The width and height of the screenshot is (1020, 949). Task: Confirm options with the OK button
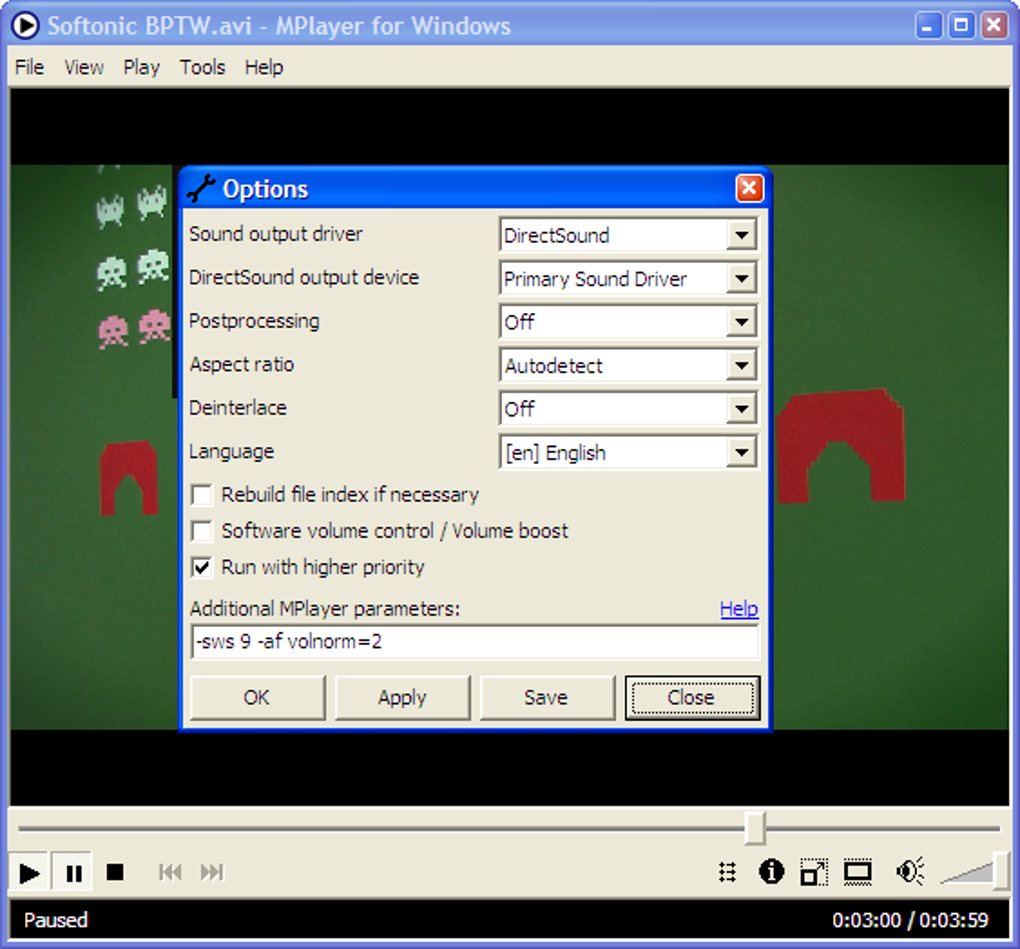pyautogui.click(x=257, y=697)
